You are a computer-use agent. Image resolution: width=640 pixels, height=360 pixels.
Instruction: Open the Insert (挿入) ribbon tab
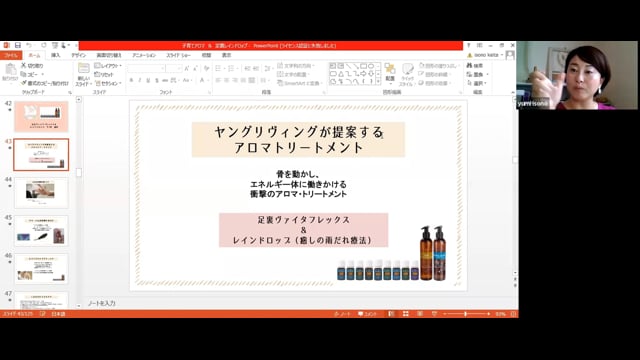pos(56,55)
